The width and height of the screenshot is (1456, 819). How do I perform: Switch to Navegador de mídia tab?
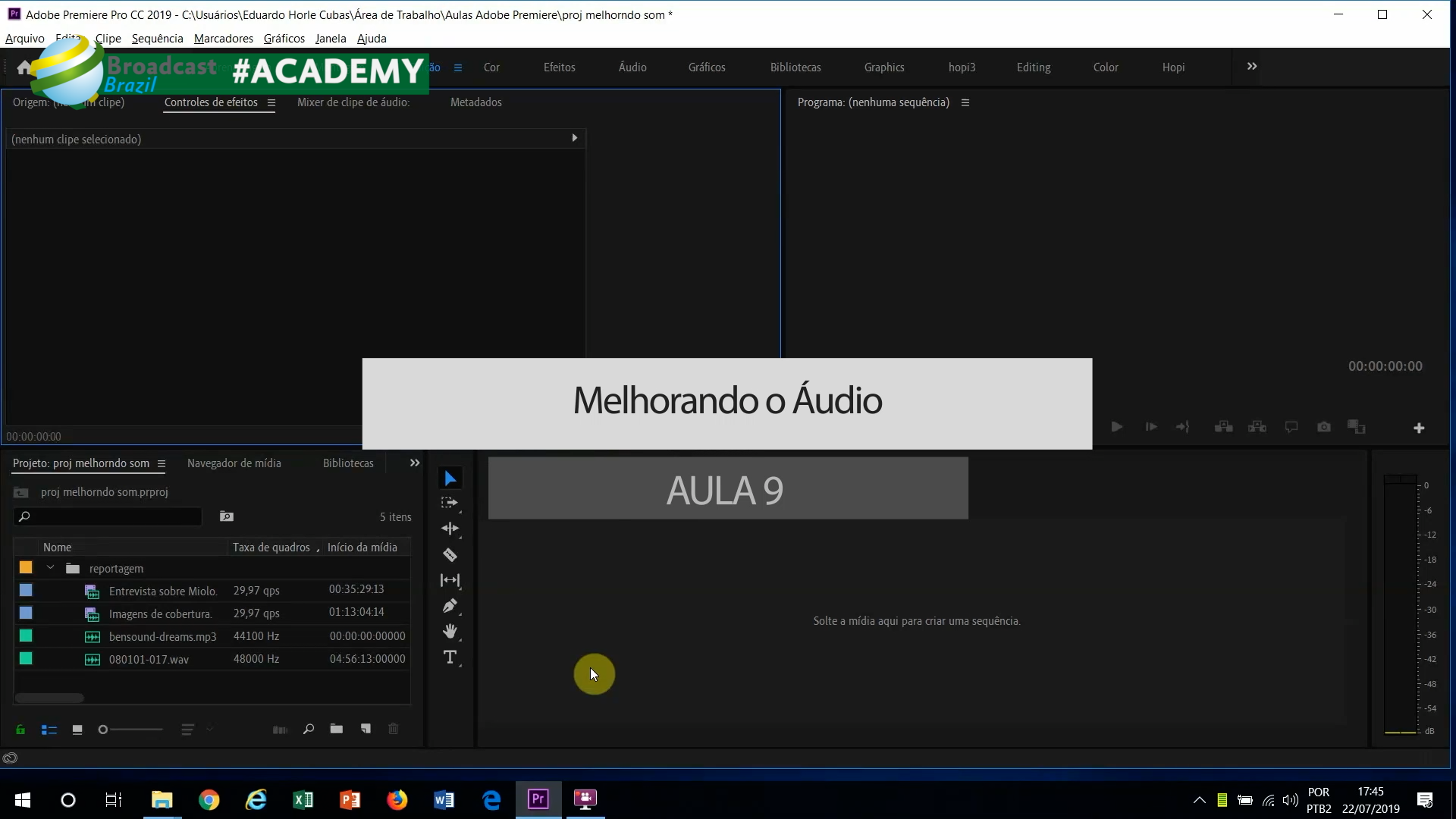click(x=234, y=463)
